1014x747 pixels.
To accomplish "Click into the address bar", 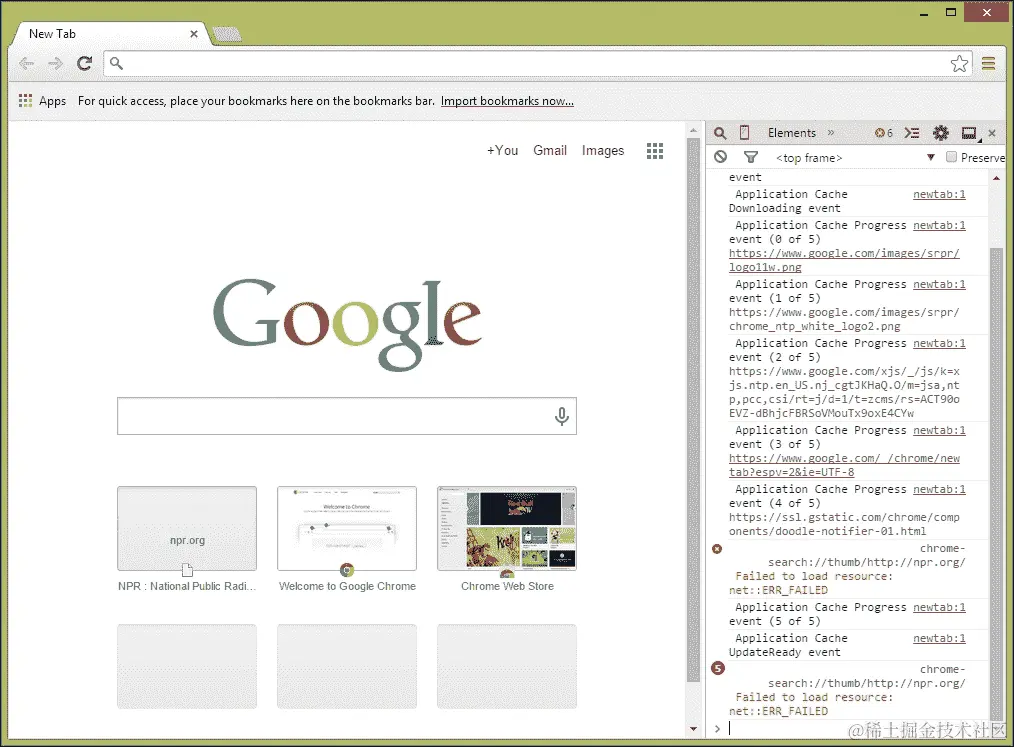I will 537,63.
